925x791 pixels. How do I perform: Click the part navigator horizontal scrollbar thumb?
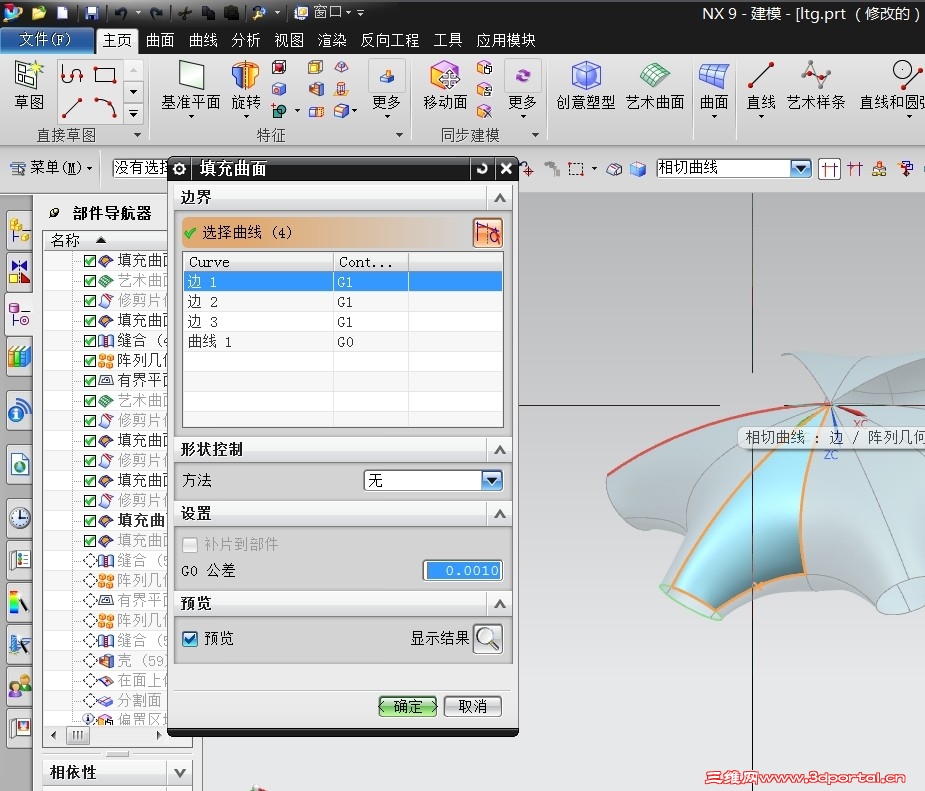[x=78, y=735]
